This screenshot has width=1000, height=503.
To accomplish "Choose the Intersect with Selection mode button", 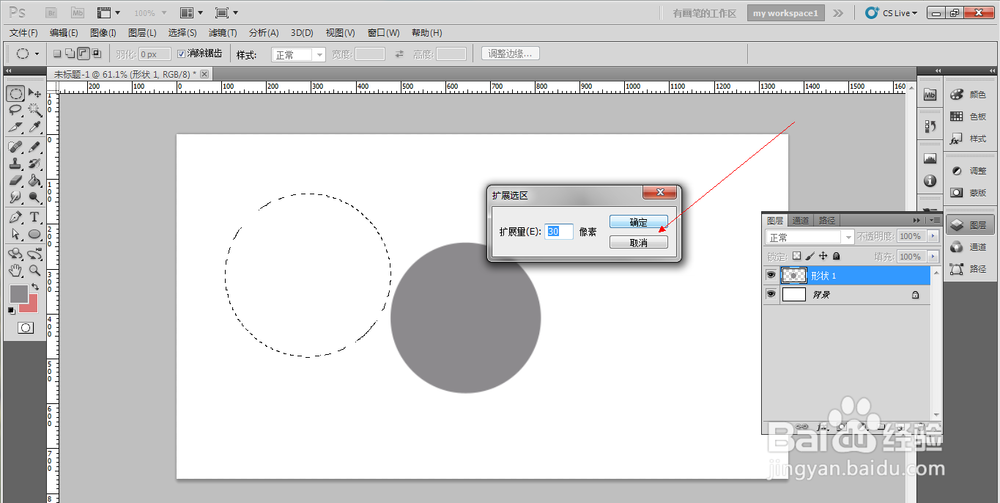I will pyautogui.click(x=96, y=54).
